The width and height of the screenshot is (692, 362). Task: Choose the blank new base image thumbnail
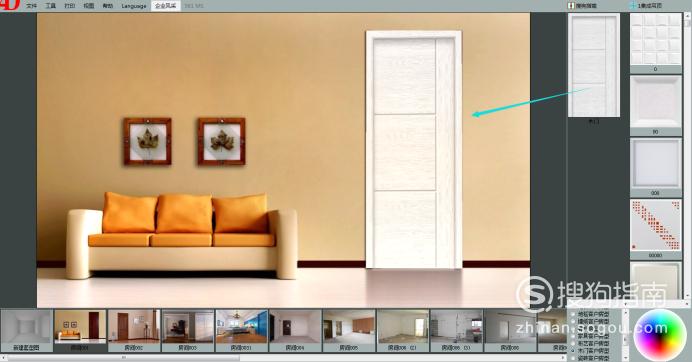pyautogui.click(x=26, y=330)
